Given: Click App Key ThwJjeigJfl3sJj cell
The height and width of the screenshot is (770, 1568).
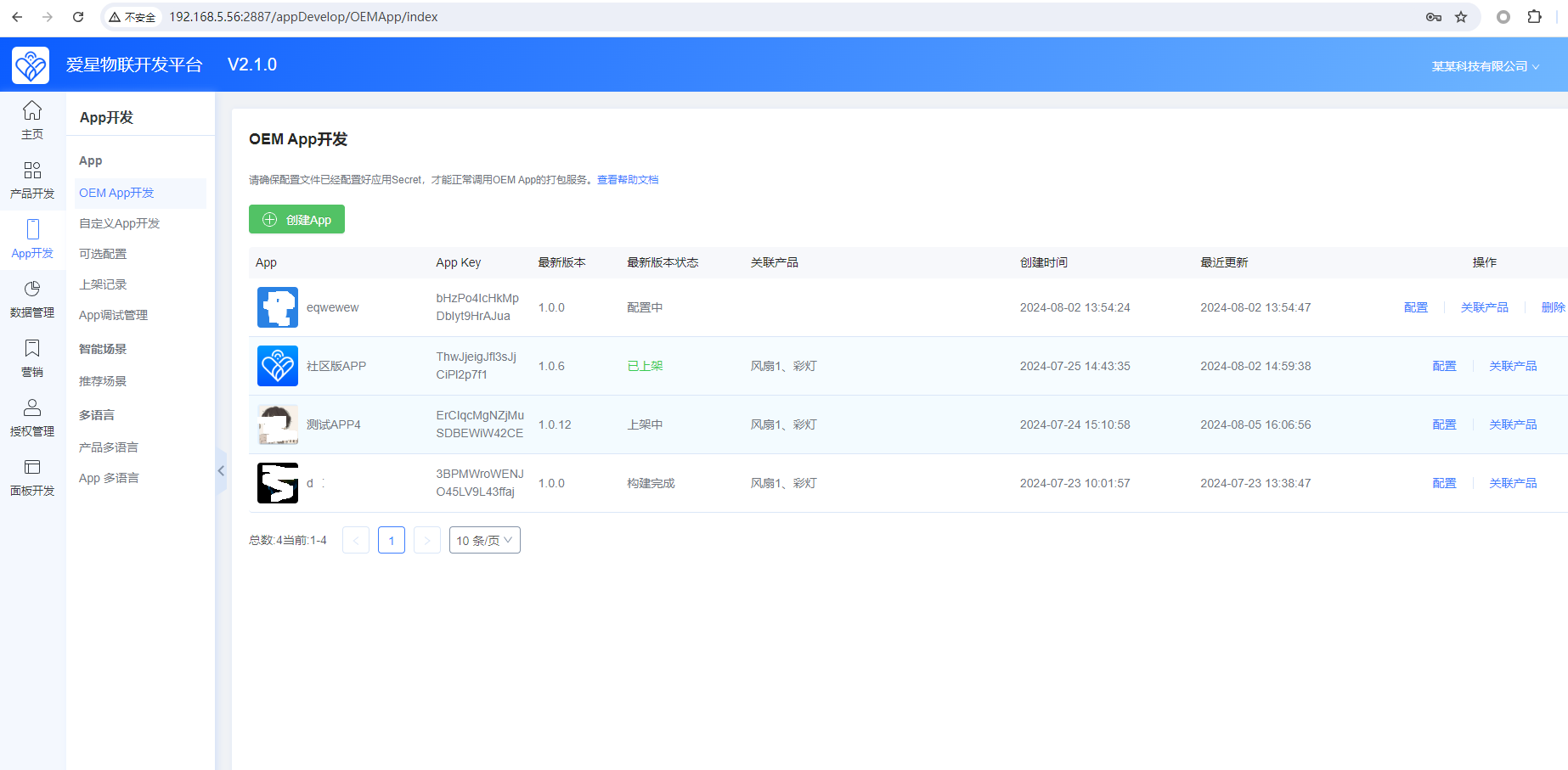Looking at the screenshot, I should point(477,366).
